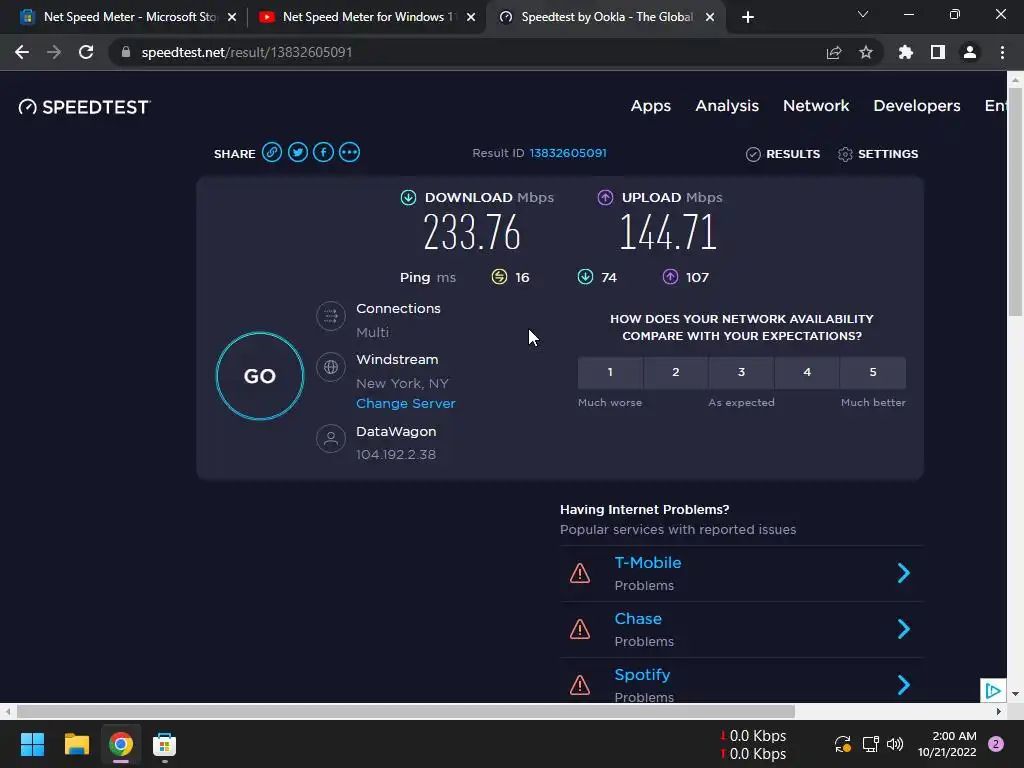1024x768 pixels.
Task: Open the Chase link
Action: pyautogui.click(x=638, y=619)
